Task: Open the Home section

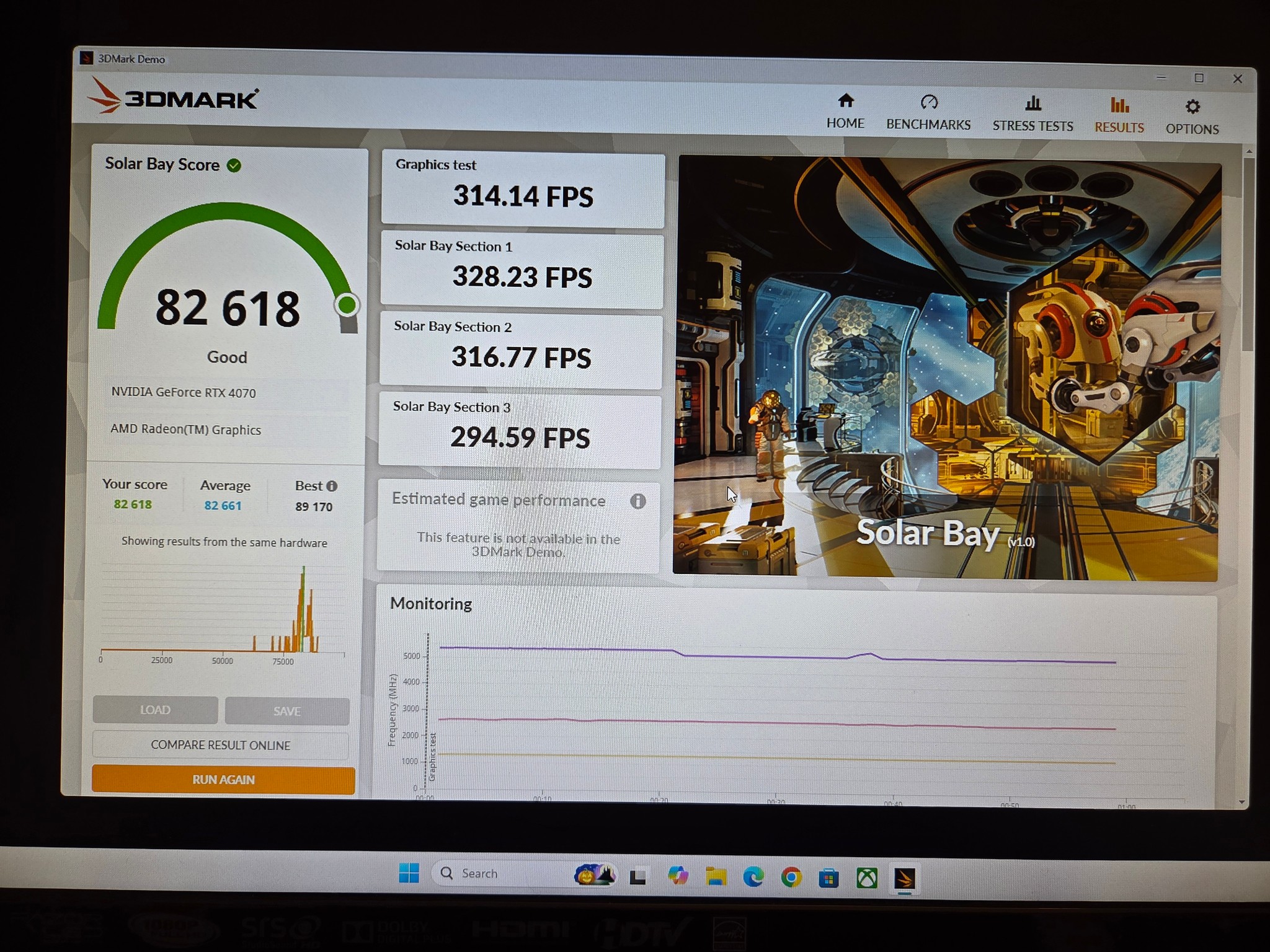Action: click(845, 112)
